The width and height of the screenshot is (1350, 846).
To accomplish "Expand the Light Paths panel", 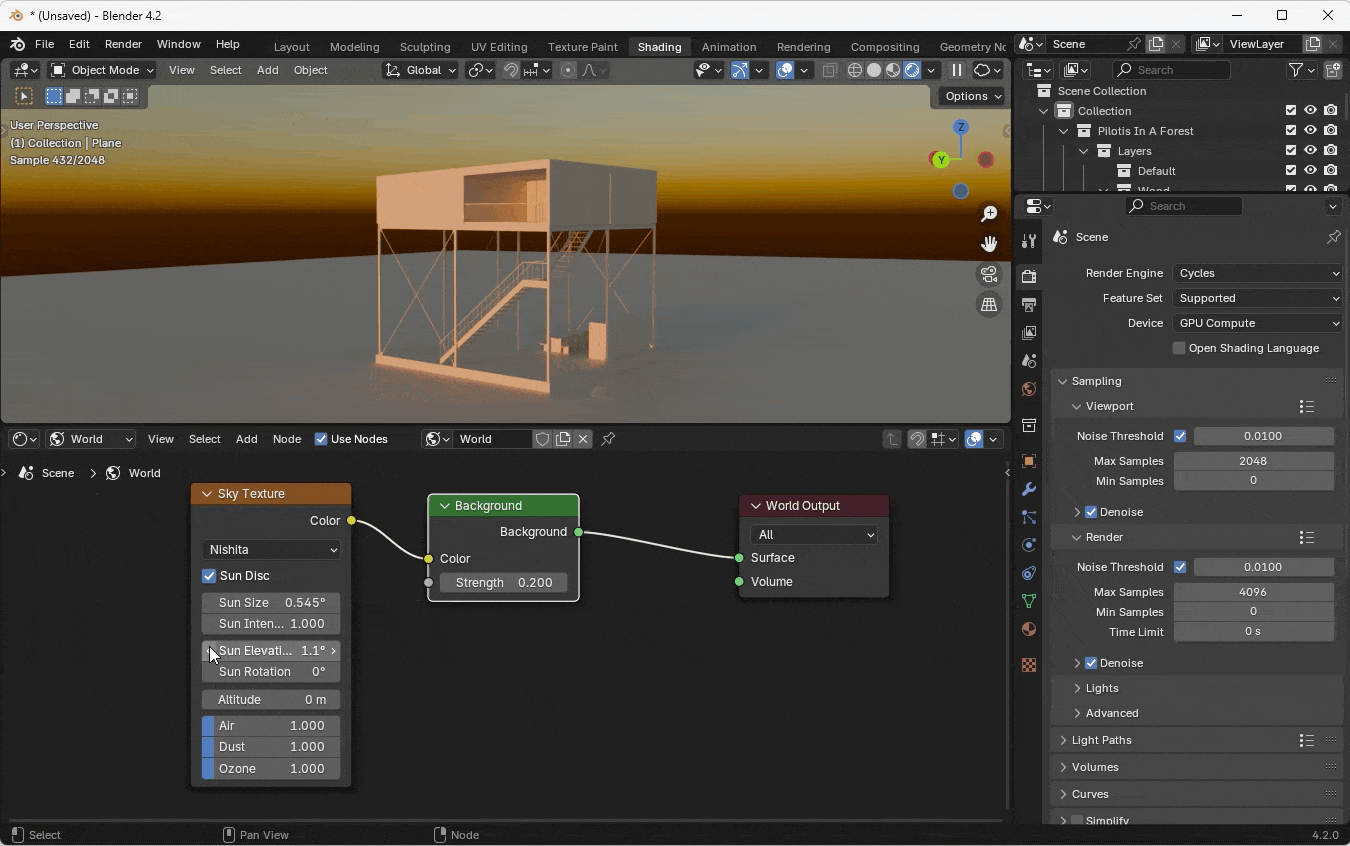I will point(1102,740).
